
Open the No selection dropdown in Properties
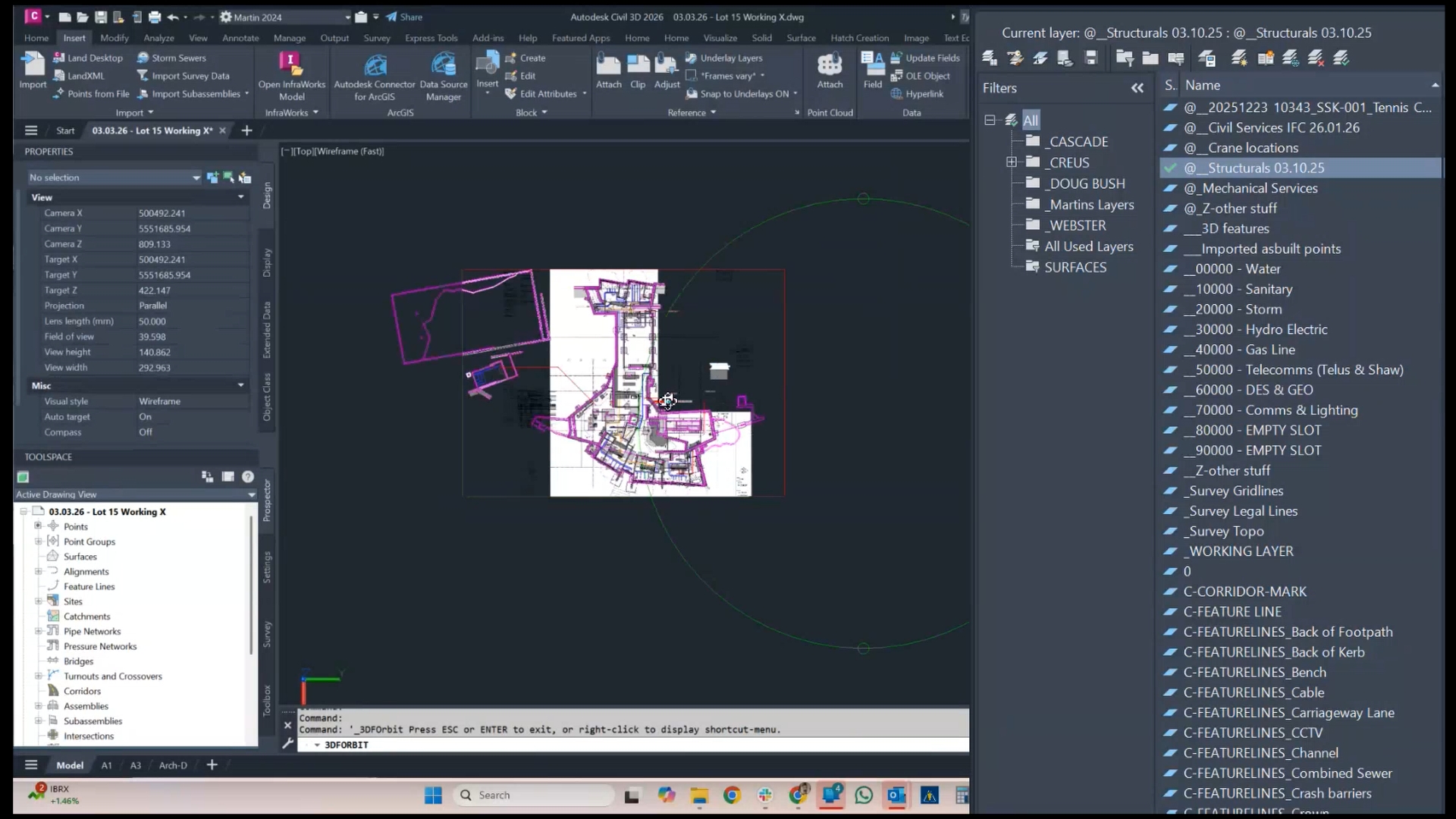point(196,177)
